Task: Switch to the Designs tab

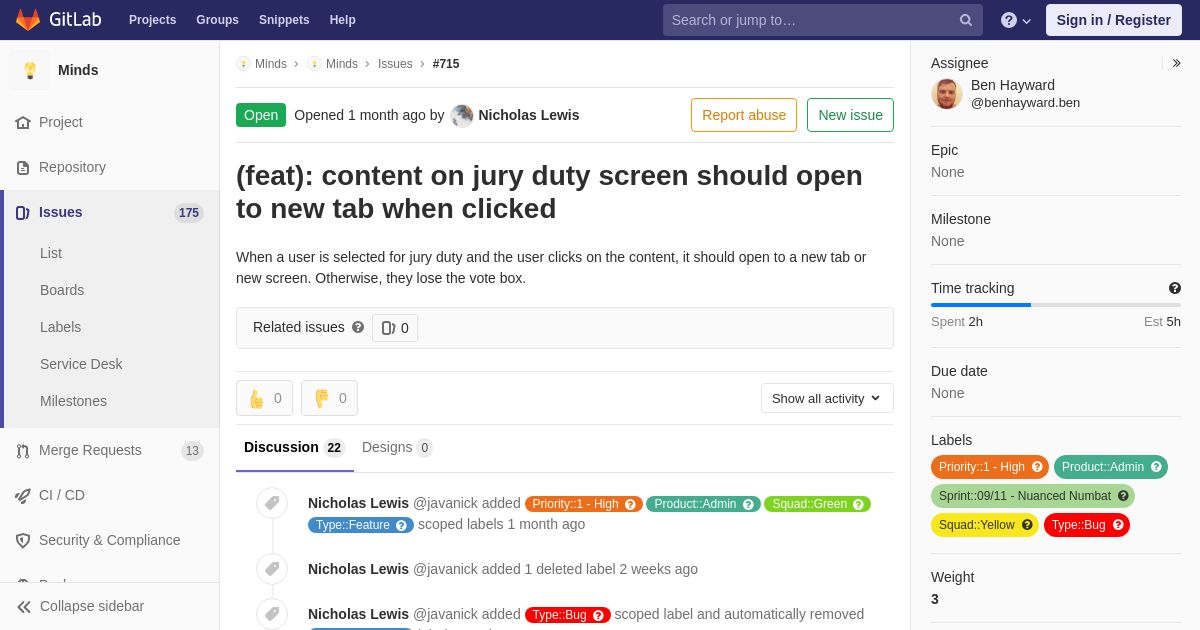Action: coord(397,447)
